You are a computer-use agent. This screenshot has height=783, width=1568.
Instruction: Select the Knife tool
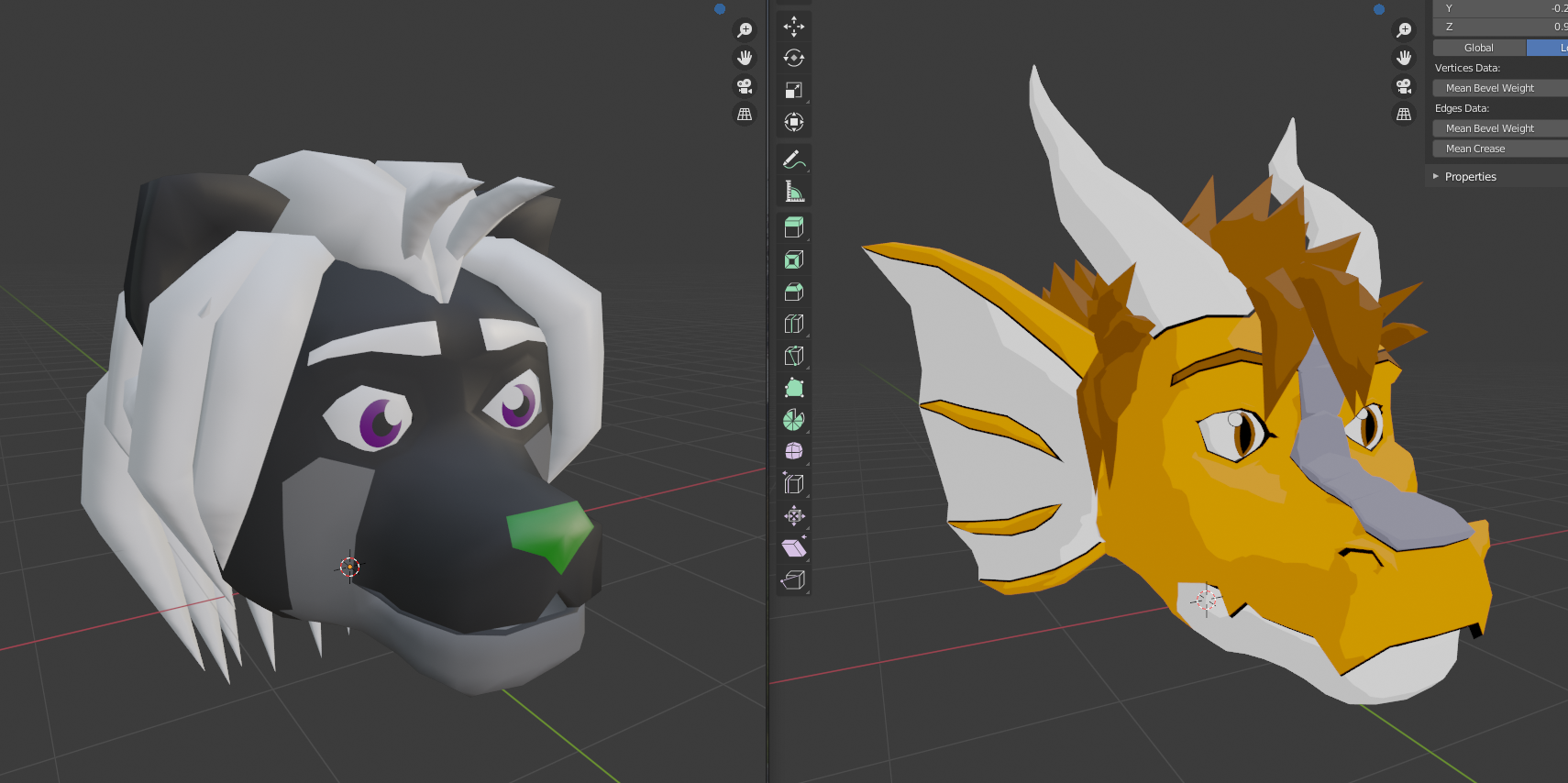click(x=794, y=356)
